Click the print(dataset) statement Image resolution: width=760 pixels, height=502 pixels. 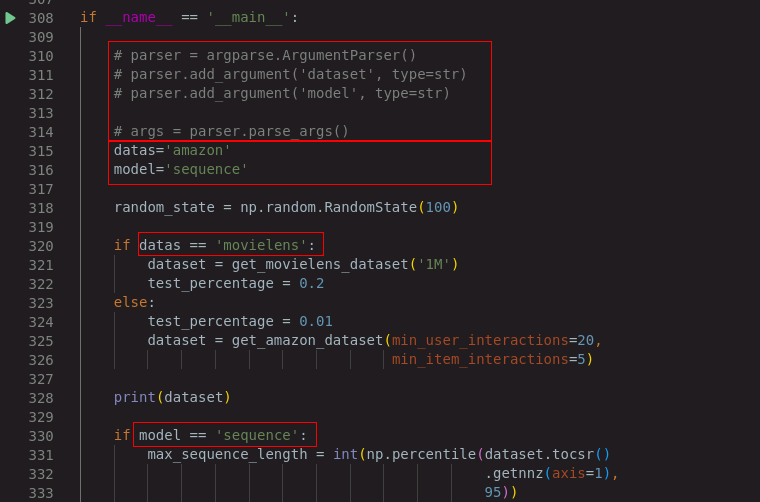172,397
